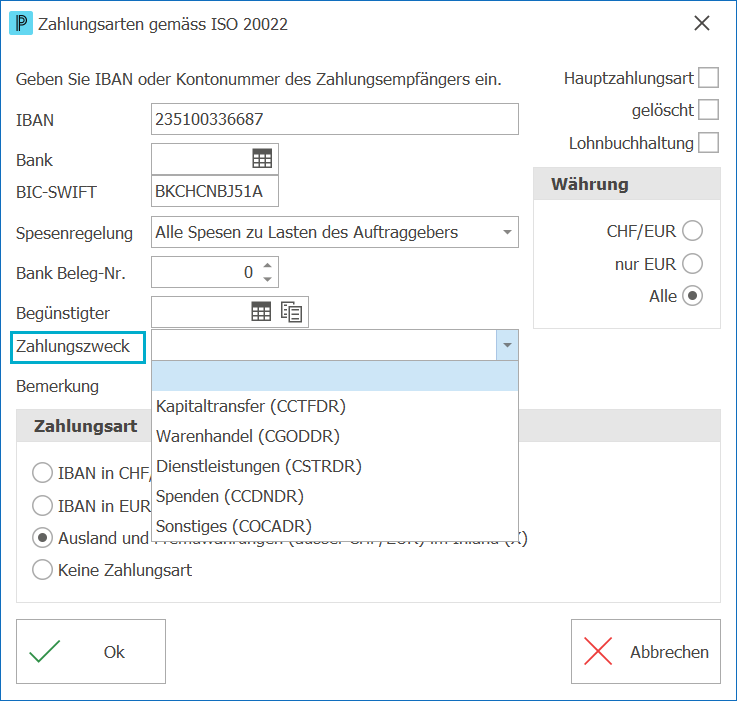The height and width of the screenshot is (701, 737).
Task: Choose Keine Zahlungsart radio button
Action: point(42,570)
